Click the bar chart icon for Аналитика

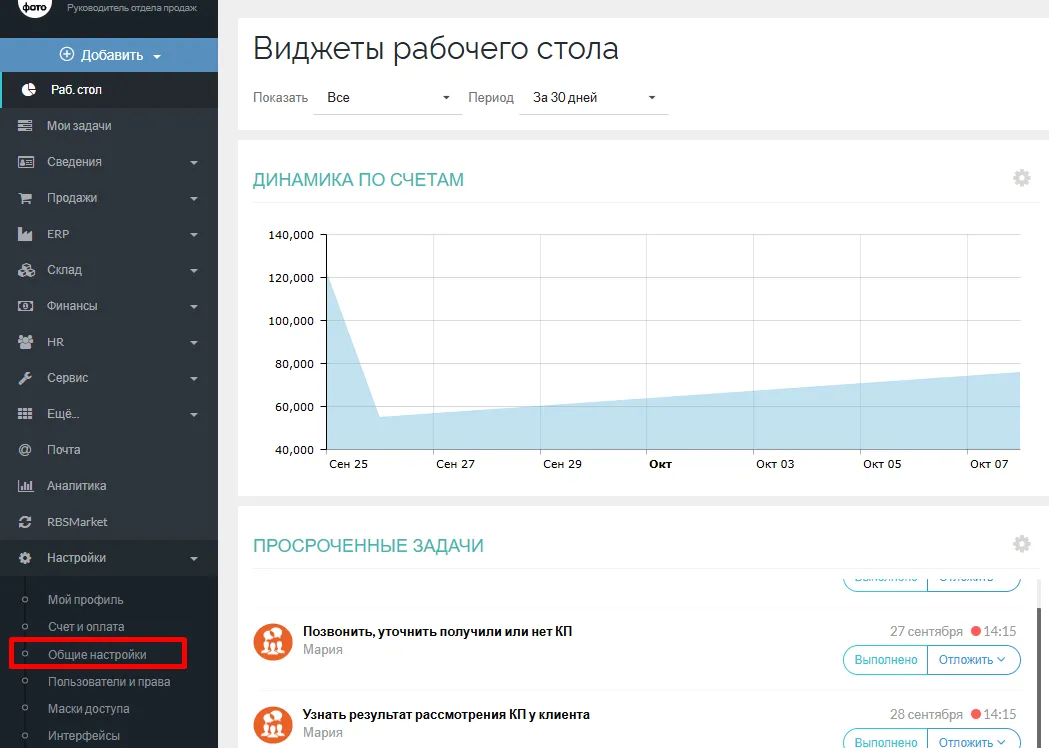(26, 486)
